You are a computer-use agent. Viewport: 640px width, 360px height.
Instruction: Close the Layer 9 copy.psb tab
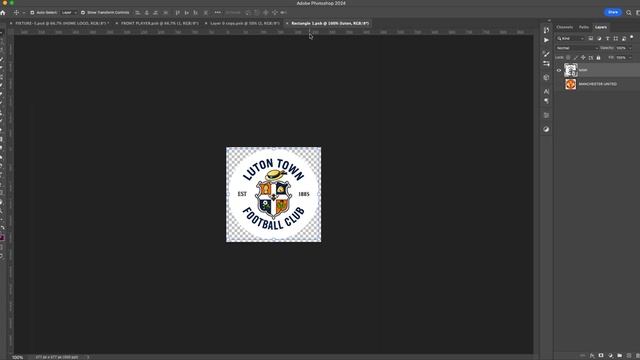click(206, 24)
